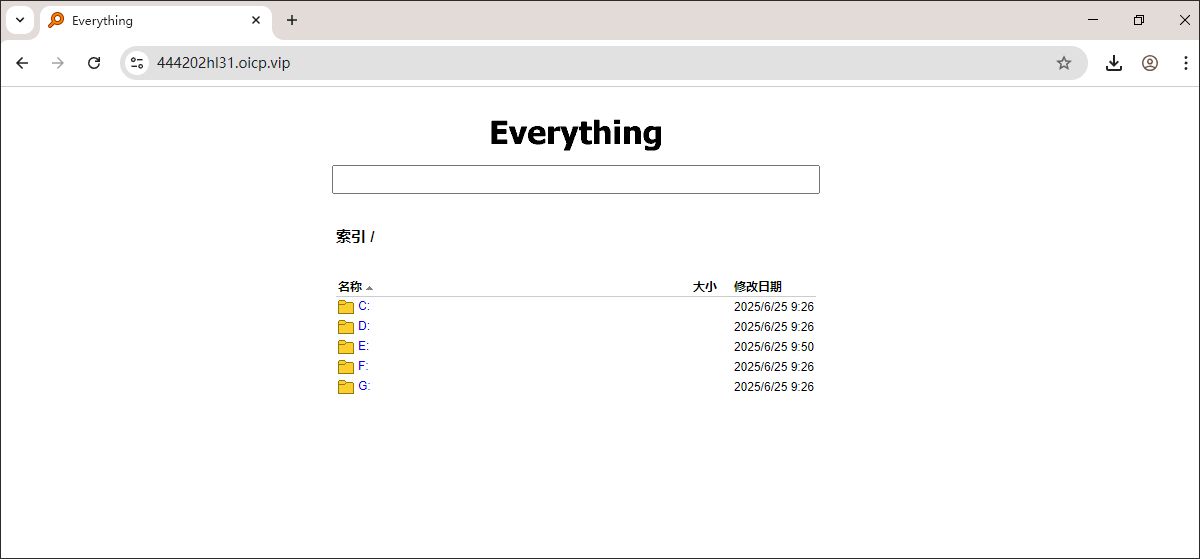Click the D: folder icon
1200x559 pixels.
(x=346, y=327)
